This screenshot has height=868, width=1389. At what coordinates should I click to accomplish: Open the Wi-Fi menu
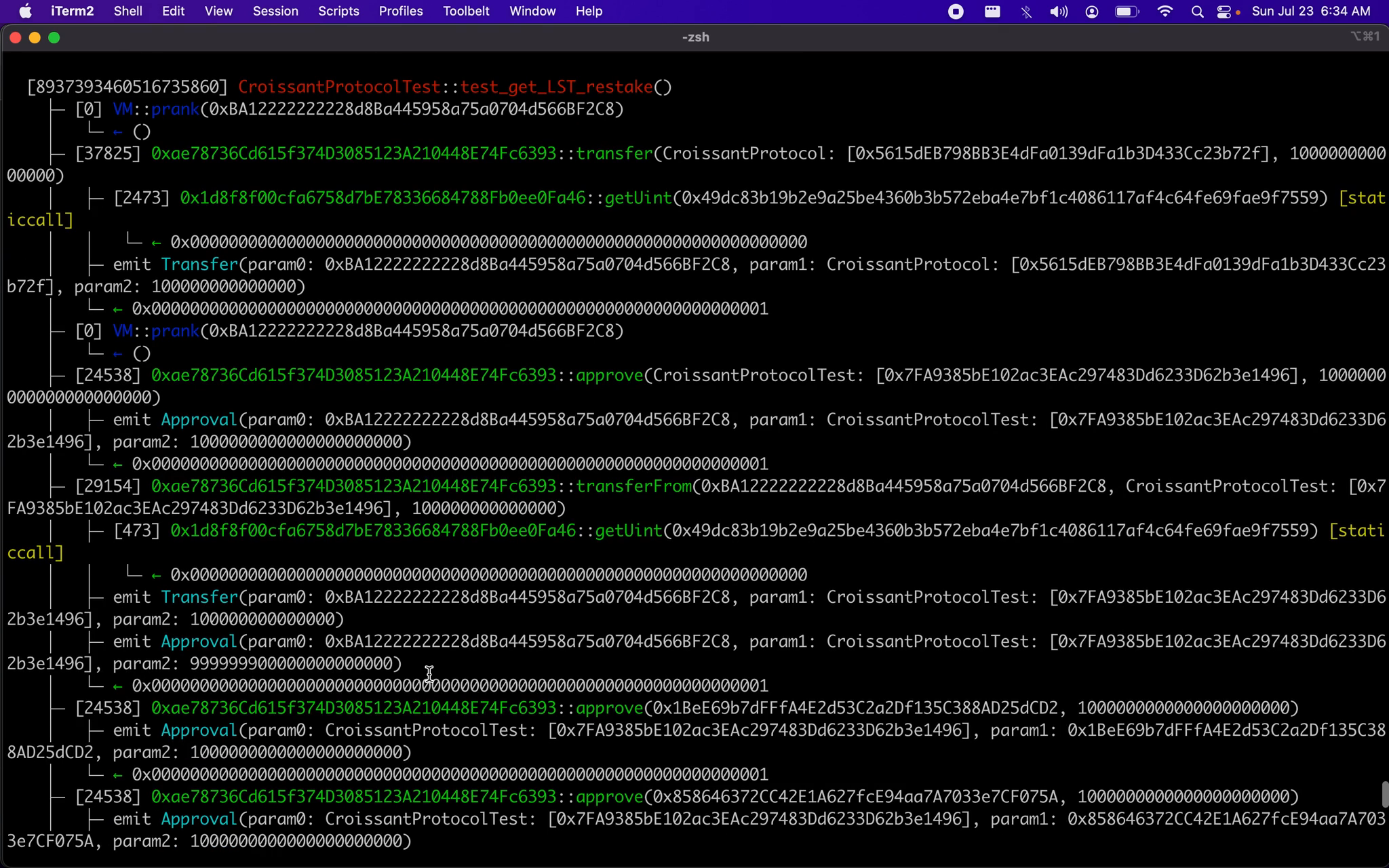point(1165,12)
